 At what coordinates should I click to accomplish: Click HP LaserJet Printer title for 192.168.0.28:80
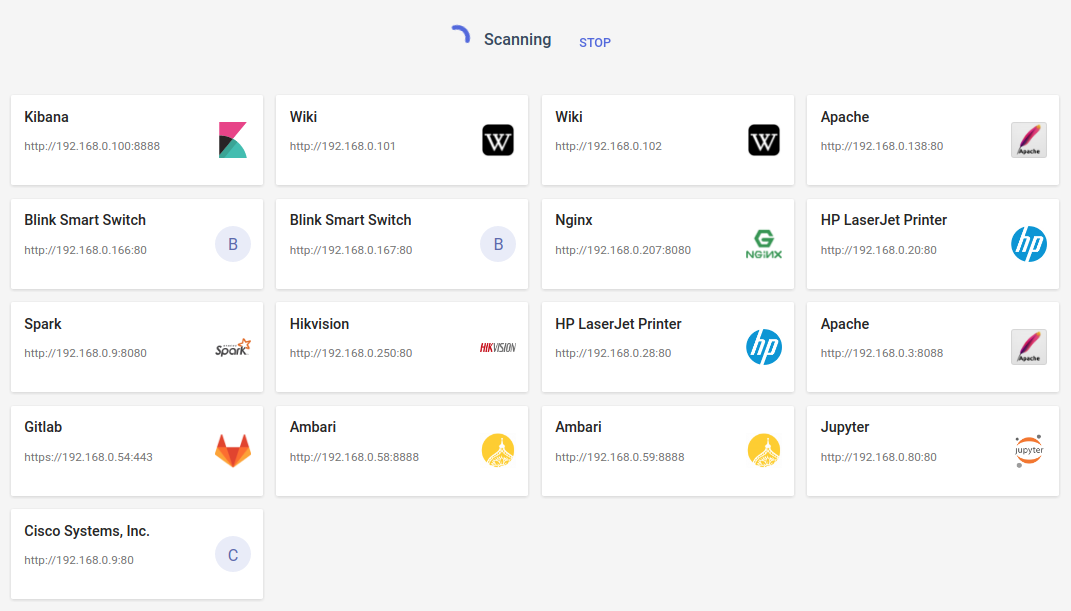(x=618, y=324)
